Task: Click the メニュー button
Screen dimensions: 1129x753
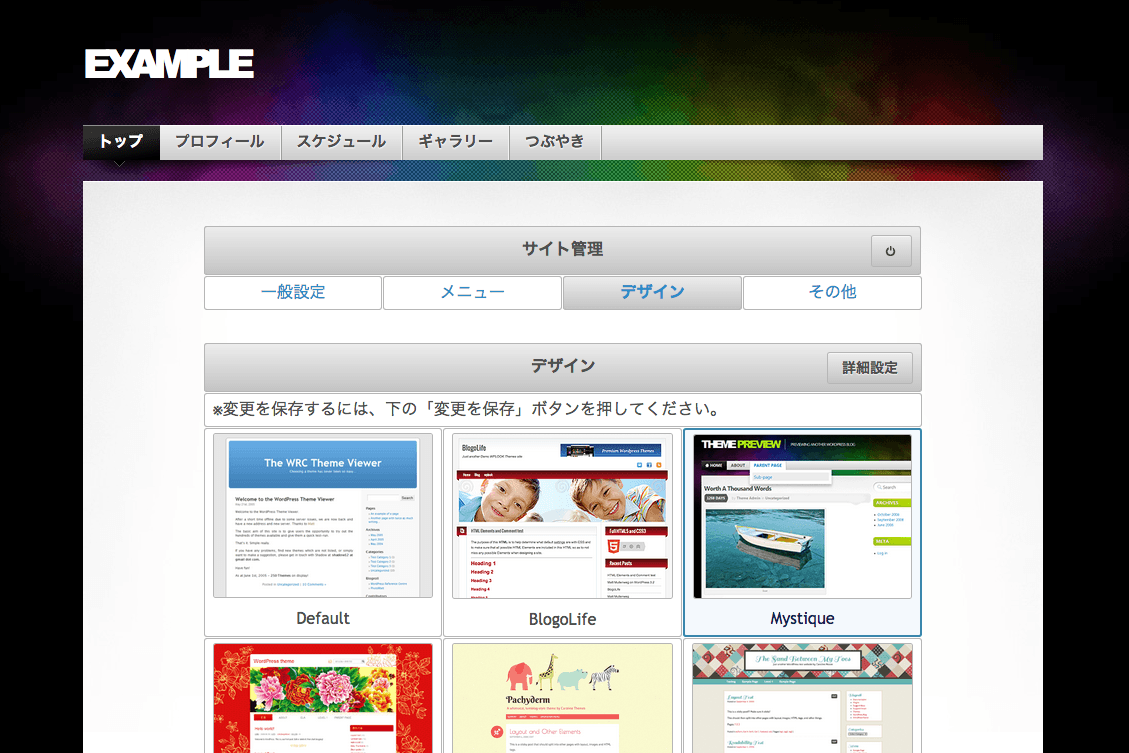Action: 472,293
